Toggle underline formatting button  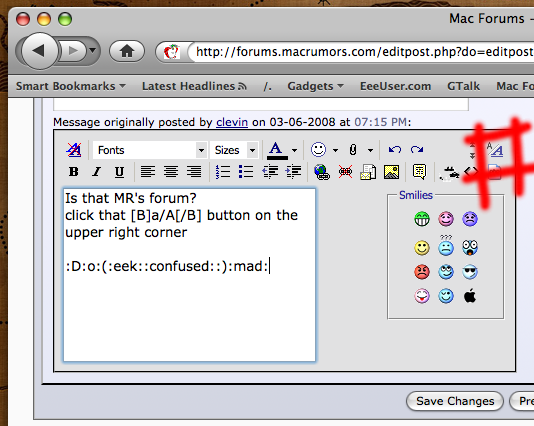pyautogui.click(x=119, y=172)
